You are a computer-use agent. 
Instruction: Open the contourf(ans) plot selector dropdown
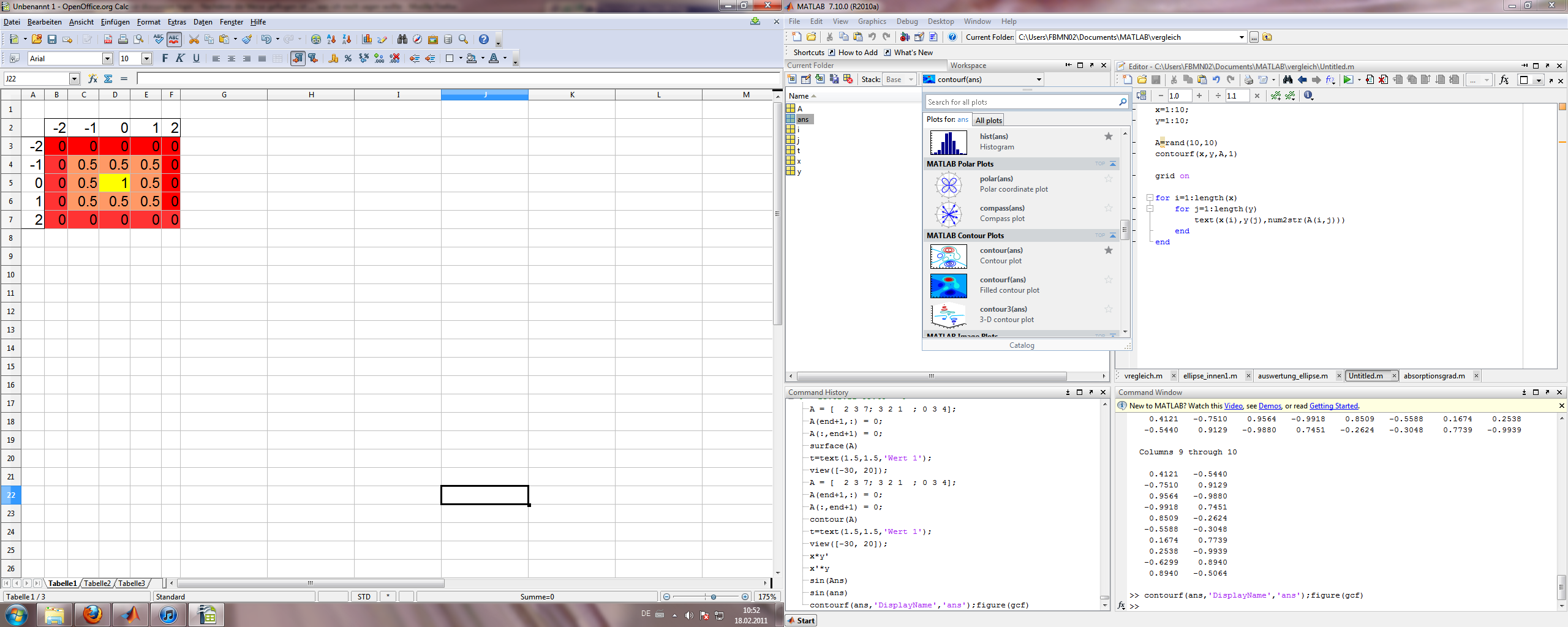(x=1038, y=80)
